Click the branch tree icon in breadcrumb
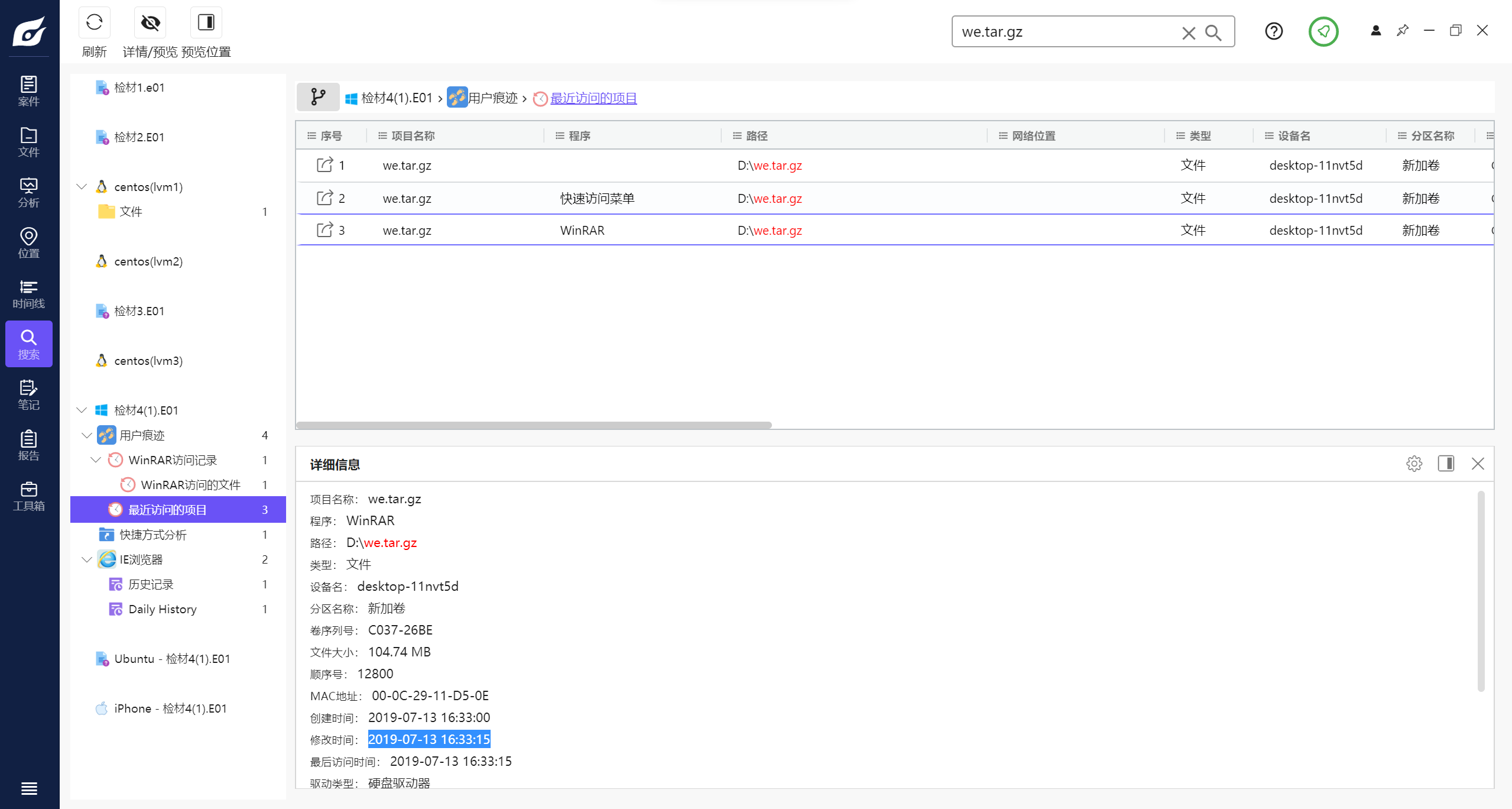This screenshot has width=1512, height=809. tap(318, 97)
